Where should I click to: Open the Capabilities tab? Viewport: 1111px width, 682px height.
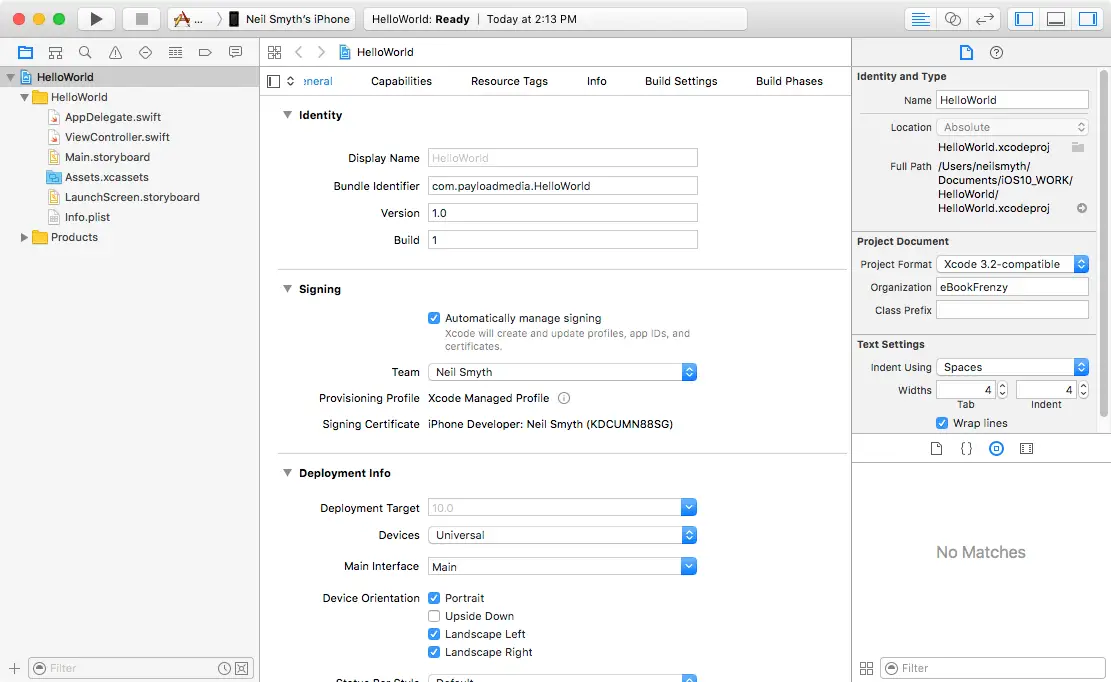401,81
